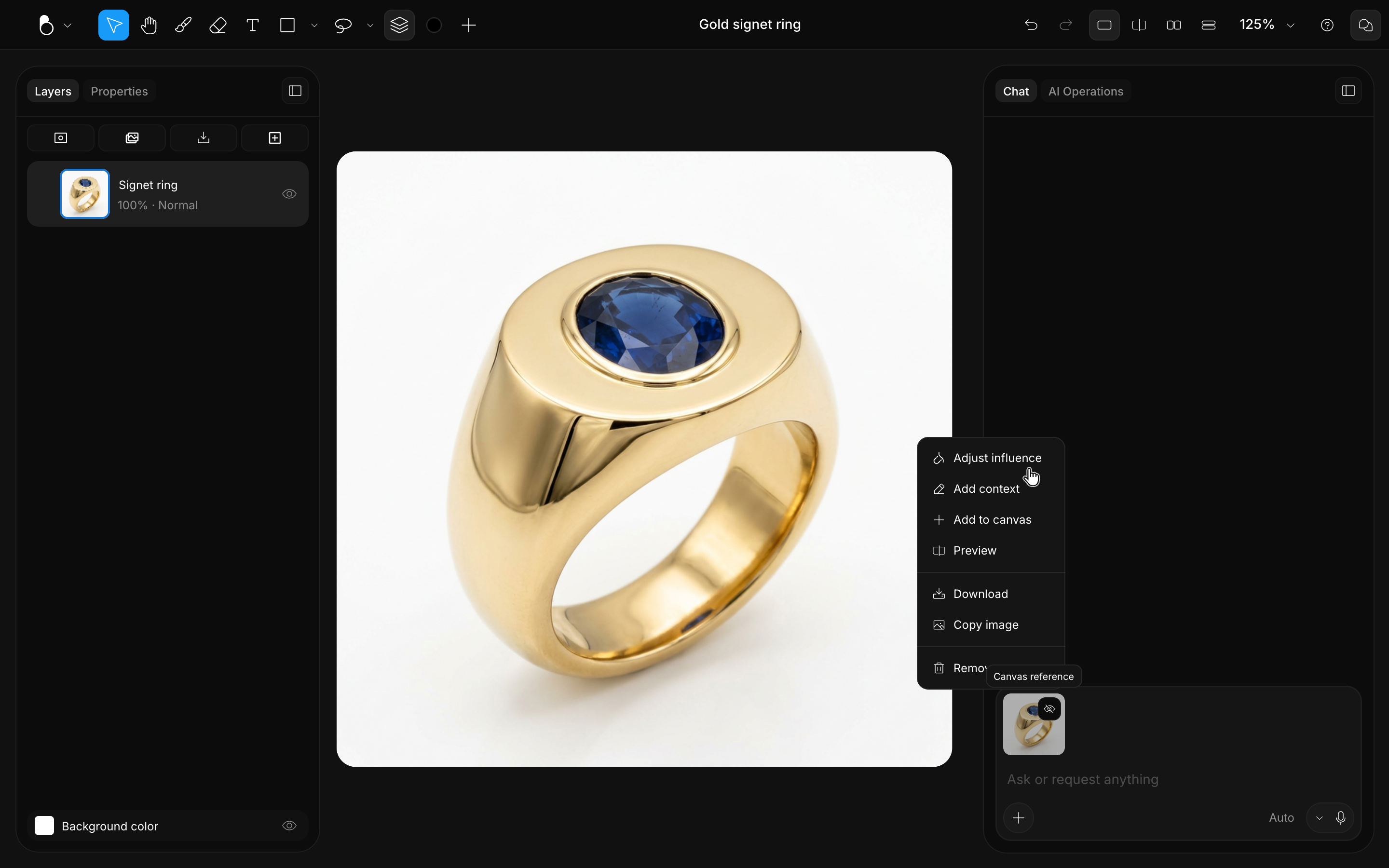Open the Auto mode dropdown chevron
This screenshot has height=868, width=1389.
[x=1319, y=818]
